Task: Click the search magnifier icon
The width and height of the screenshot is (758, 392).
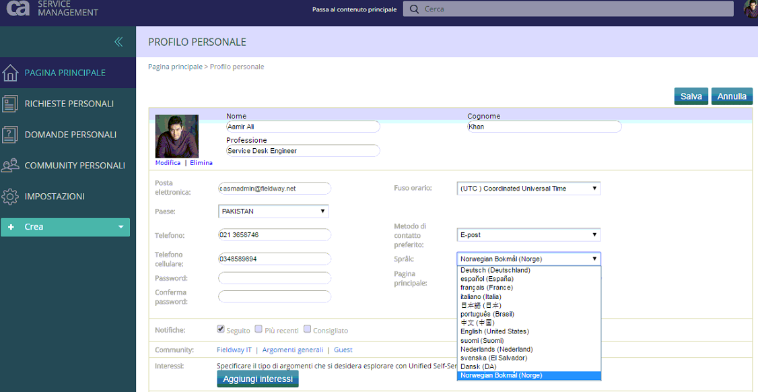Action: tap(414, 9)
